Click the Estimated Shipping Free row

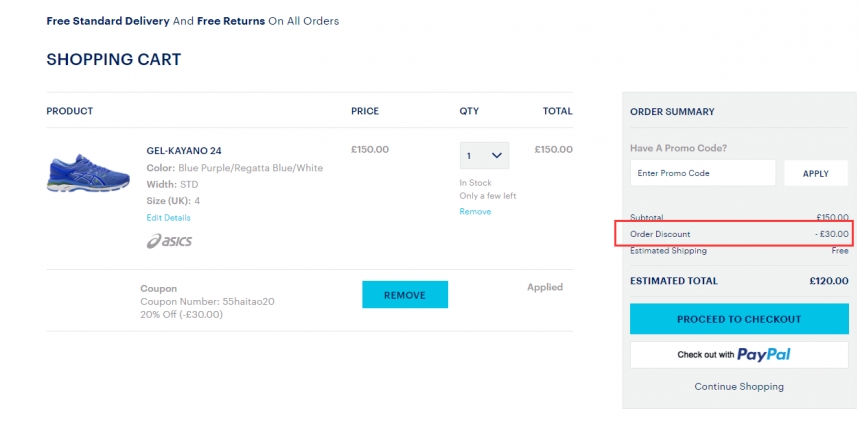pyautogui.click(x=739, y=251)
